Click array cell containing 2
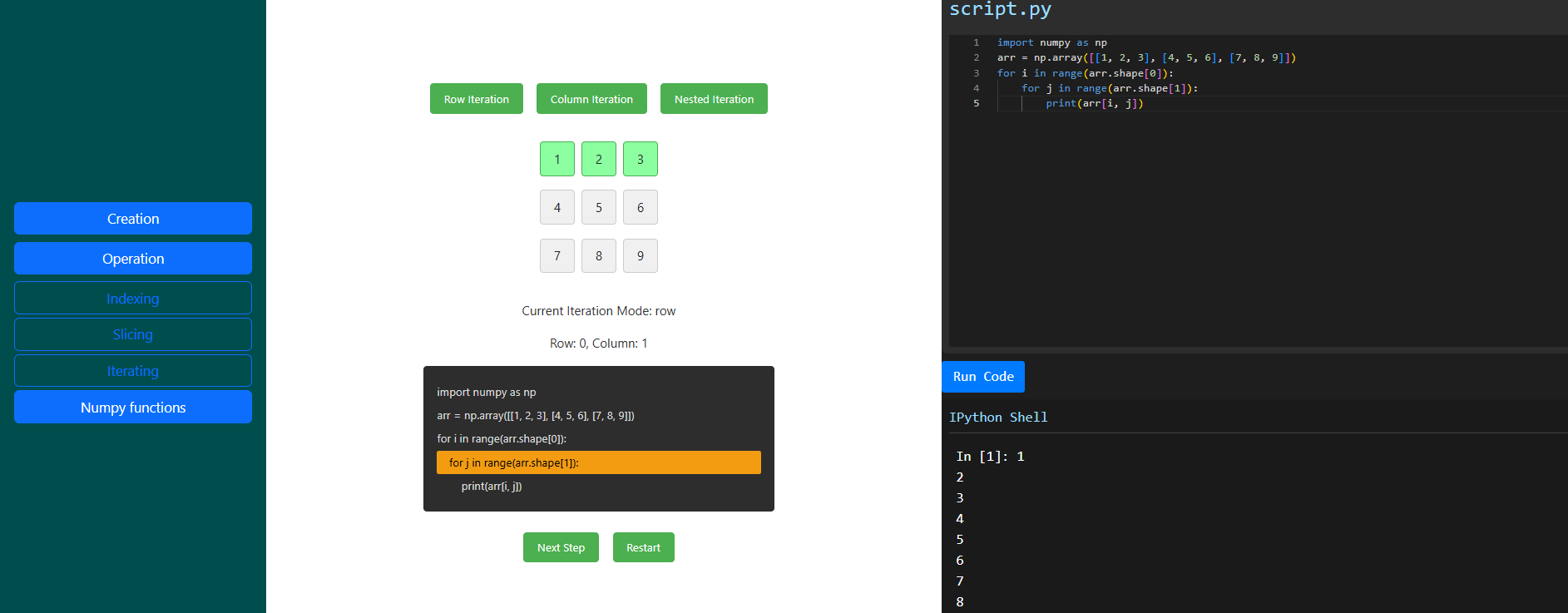The width and height of the screenshot is (1568, 613). point(599,159)
